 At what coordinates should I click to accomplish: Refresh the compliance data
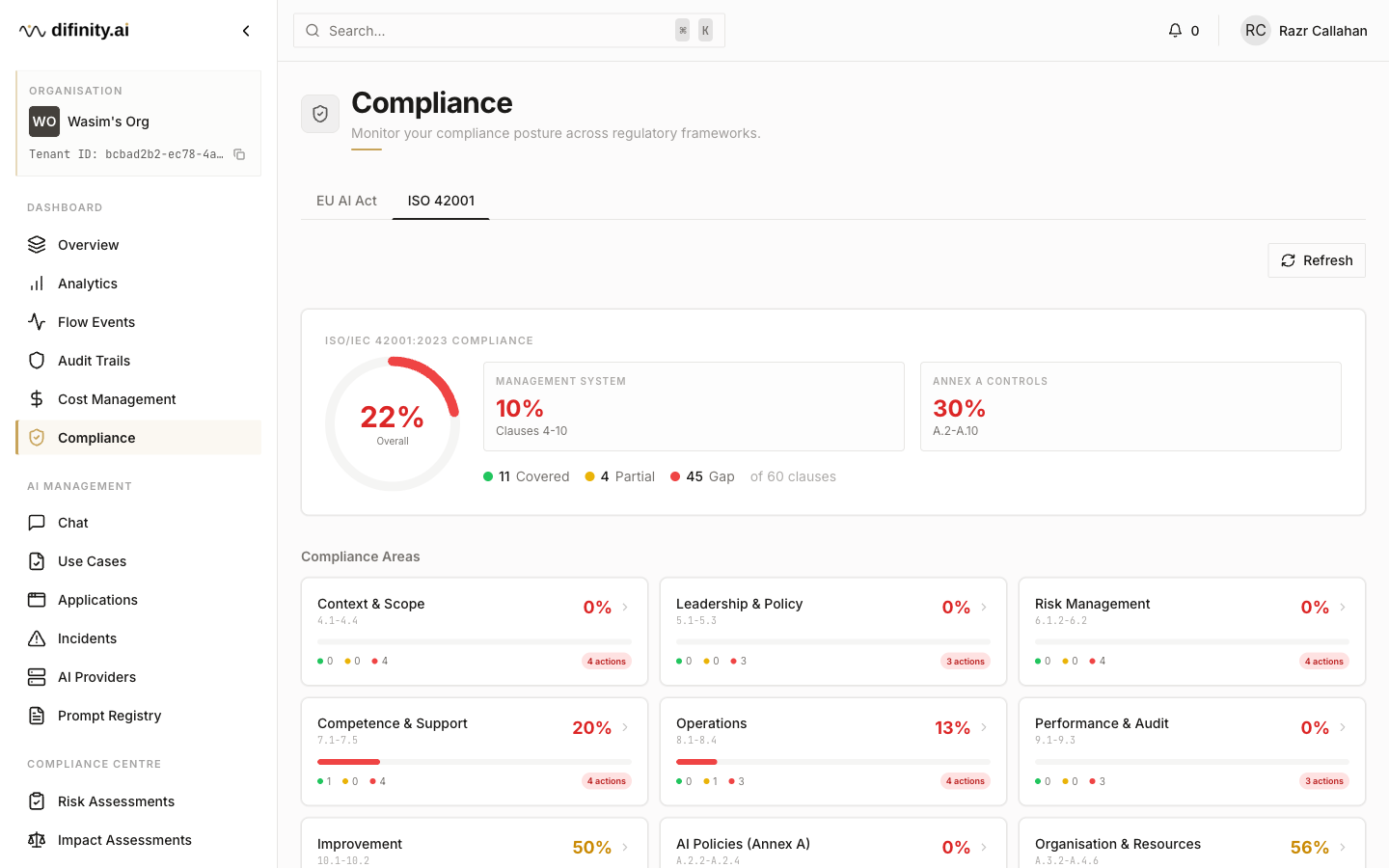tap(1317, 260)
